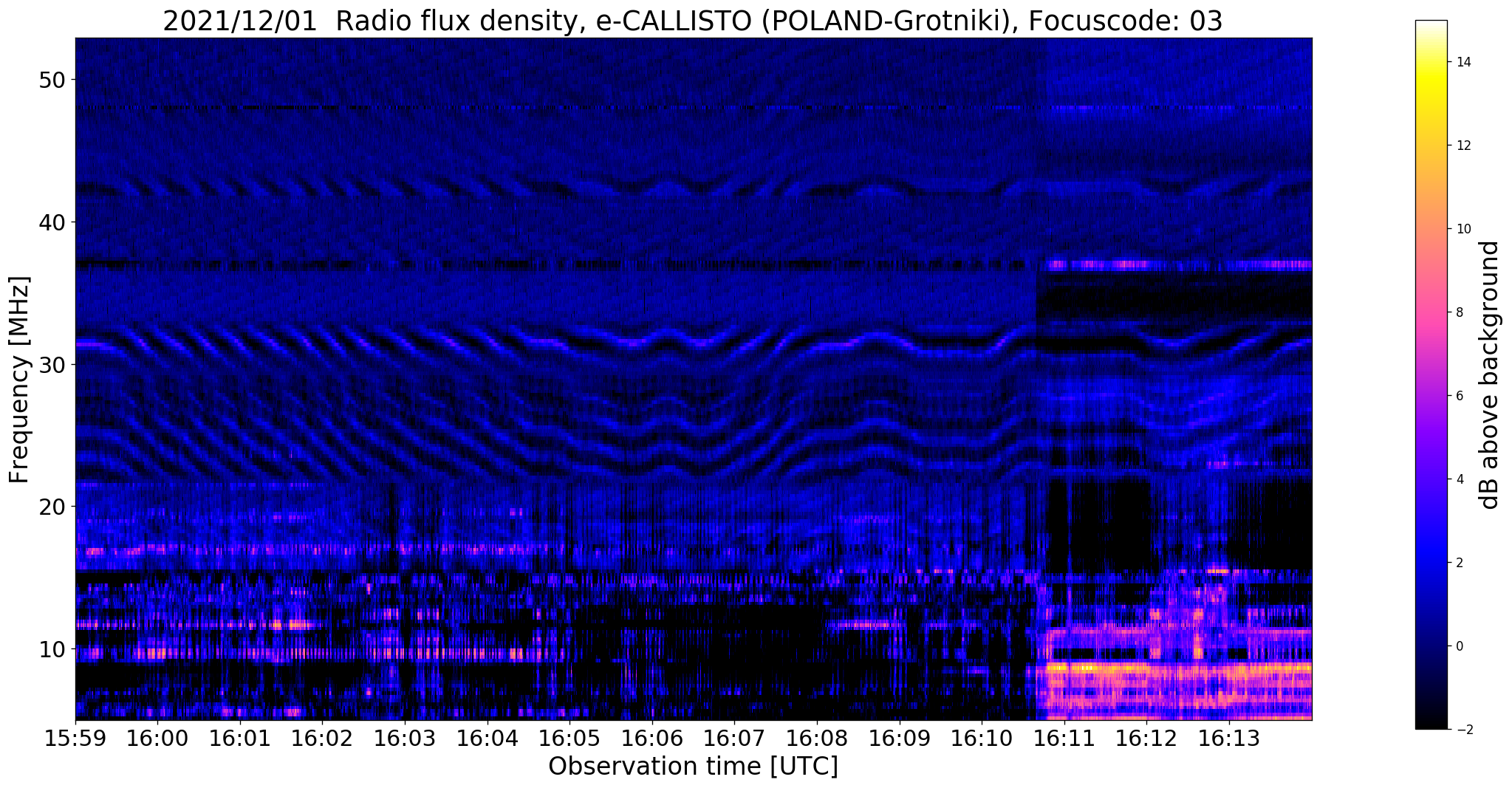Click the 15:59 time tick label
The width and height of the screenshot is (1512, 788).
(75, 738)
